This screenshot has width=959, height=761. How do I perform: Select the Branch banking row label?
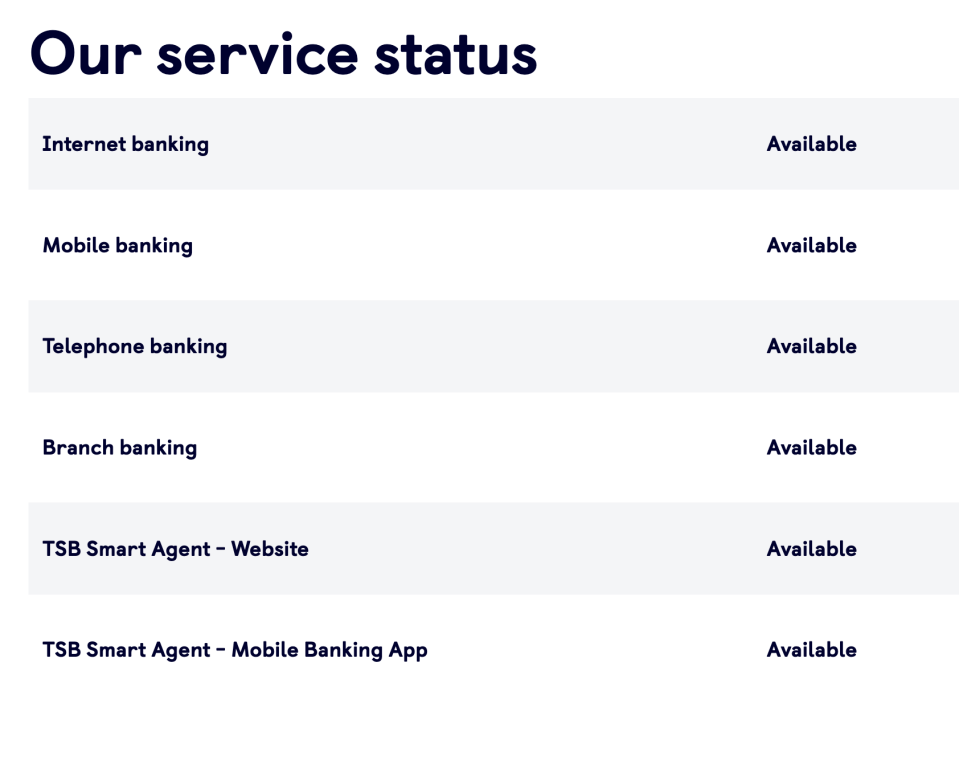[x=120, y=448]
